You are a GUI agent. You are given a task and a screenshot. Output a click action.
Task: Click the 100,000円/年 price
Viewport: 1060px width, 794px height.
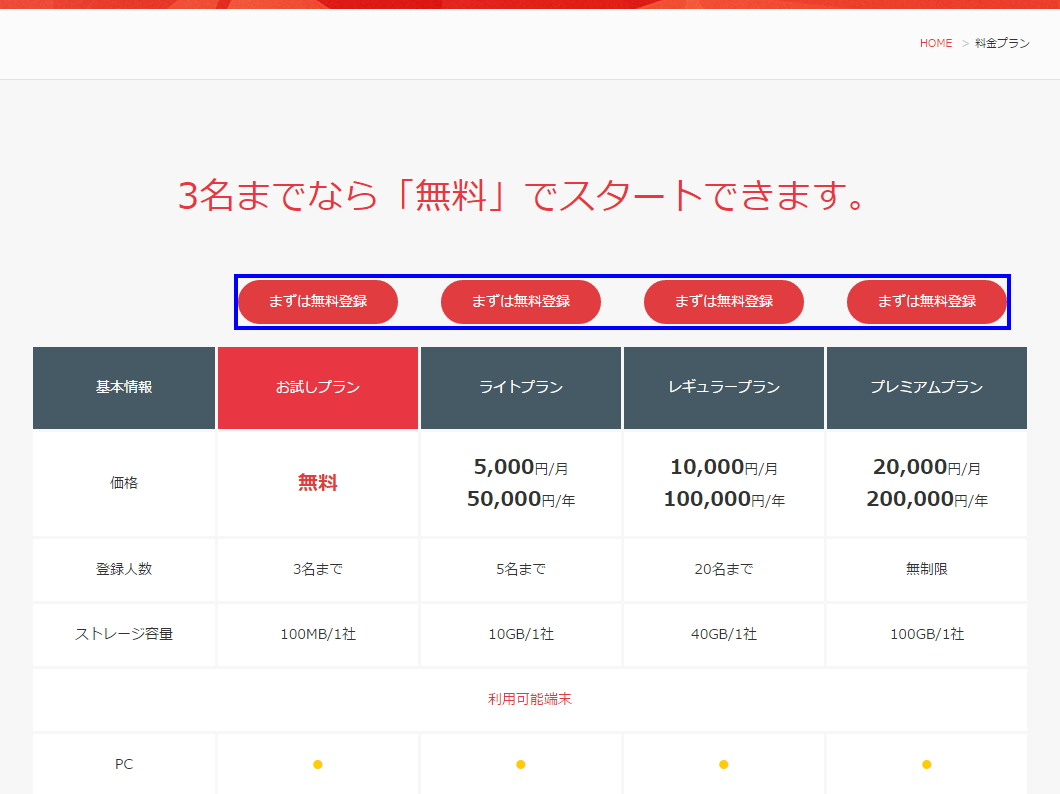point(723,499)
